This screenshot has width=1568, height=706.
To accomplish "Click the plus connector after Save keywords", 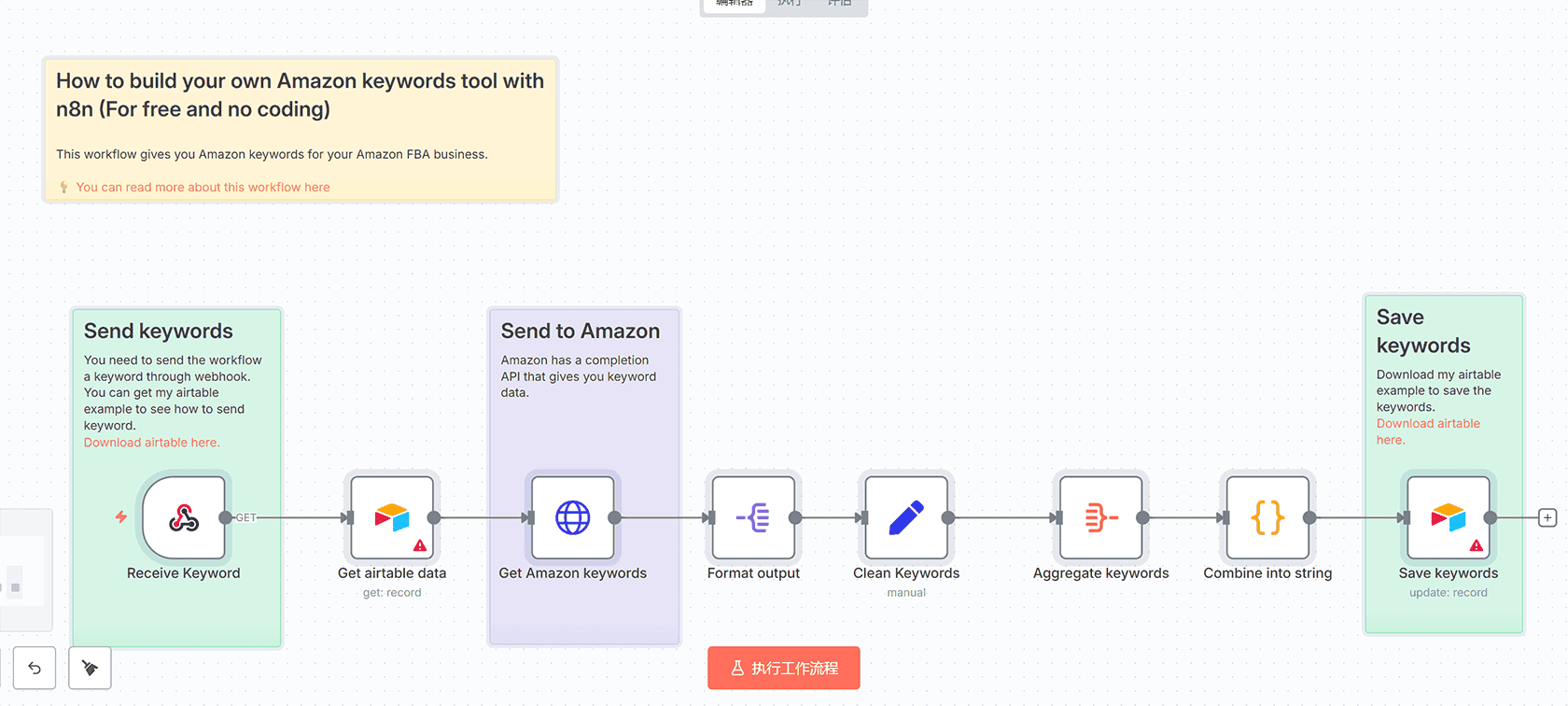I will coord(1547,517).
